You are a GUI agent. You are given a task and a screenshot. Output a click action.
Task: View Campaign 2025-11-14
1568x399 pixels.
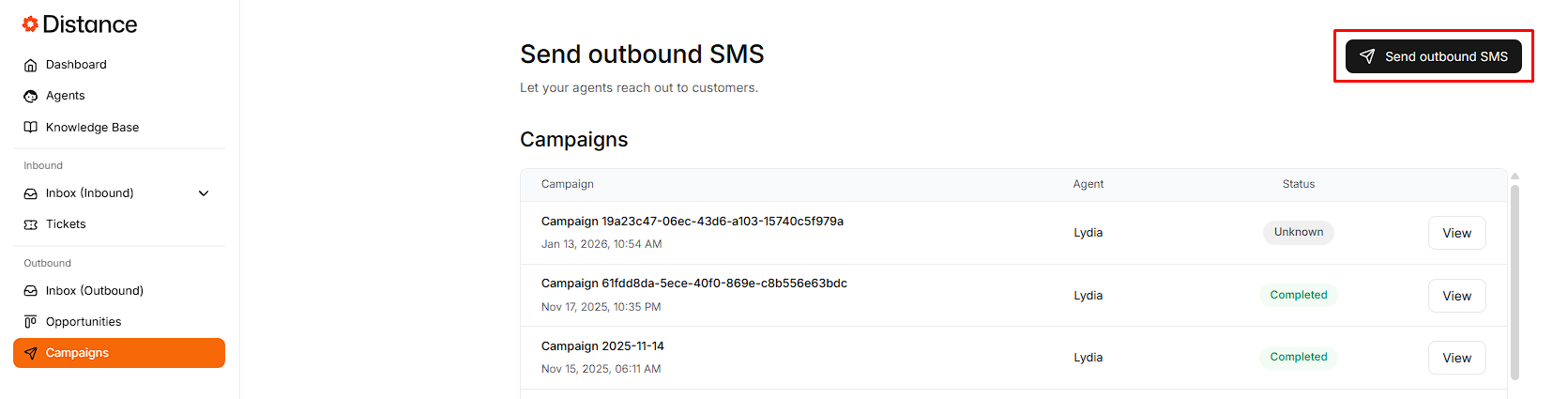coord(1456,358)
